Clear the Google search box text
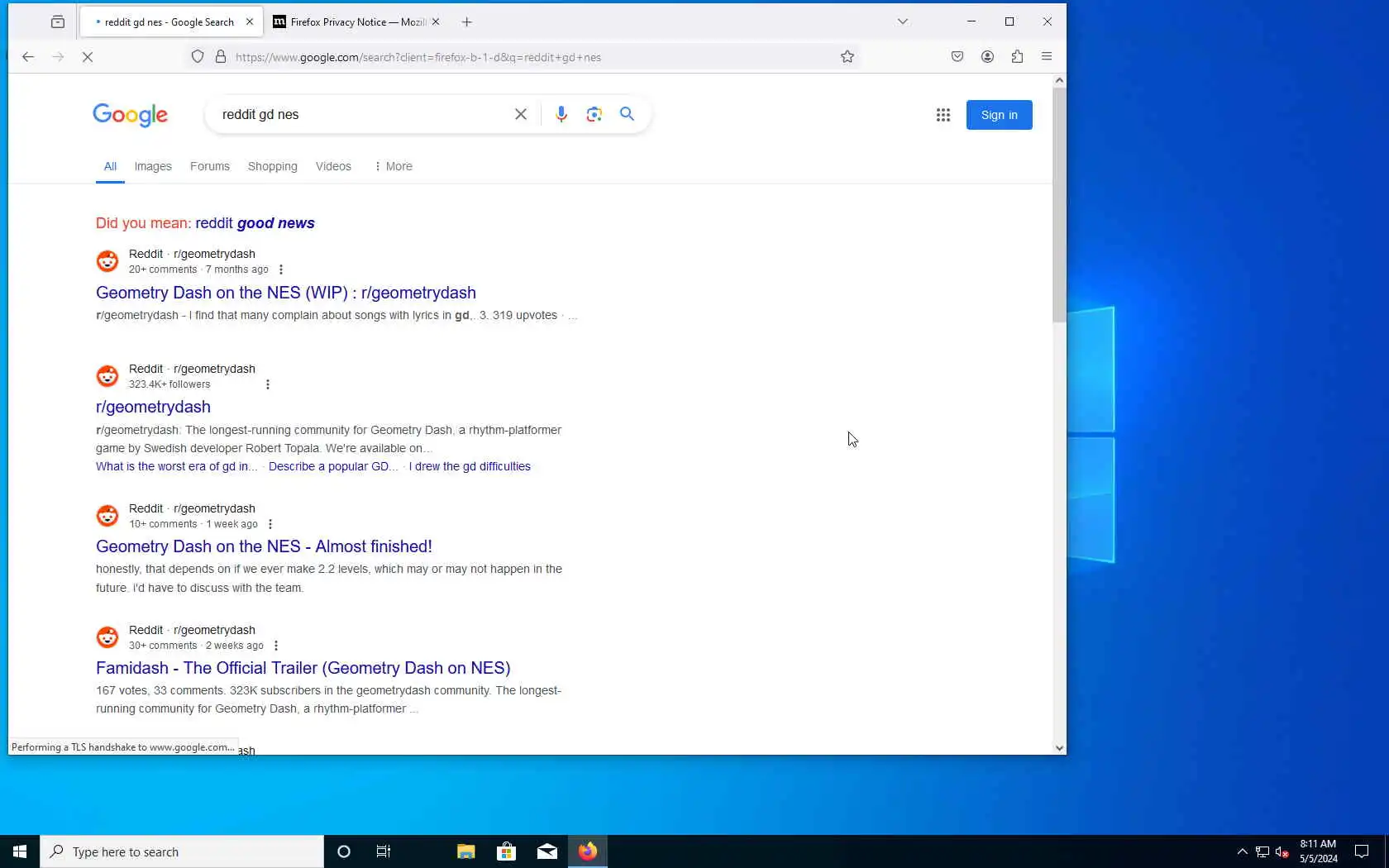Screen dimensions: 1389x868 coord(521,114)
